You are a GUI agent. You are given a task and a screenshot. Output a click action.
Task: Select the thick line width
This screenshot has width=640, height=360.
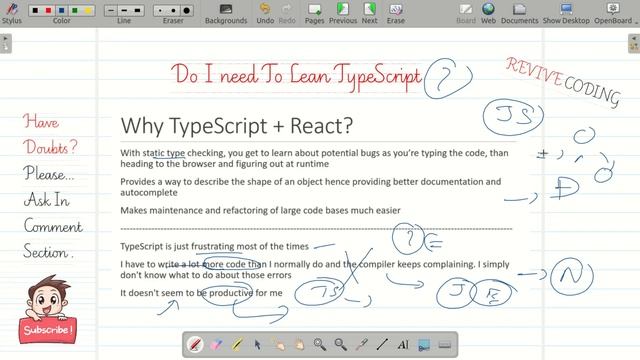click(137, 10)
